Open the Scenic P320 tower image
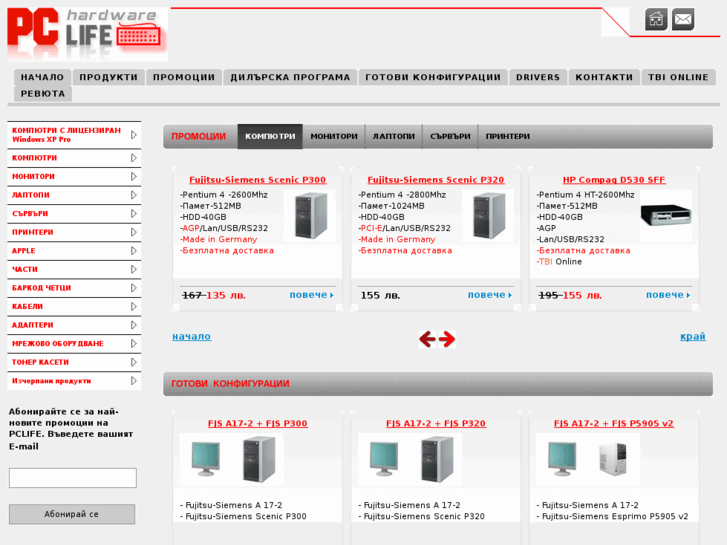Image resolution: width=727 pixels, height=545 pixels. (x=488, y=216)
